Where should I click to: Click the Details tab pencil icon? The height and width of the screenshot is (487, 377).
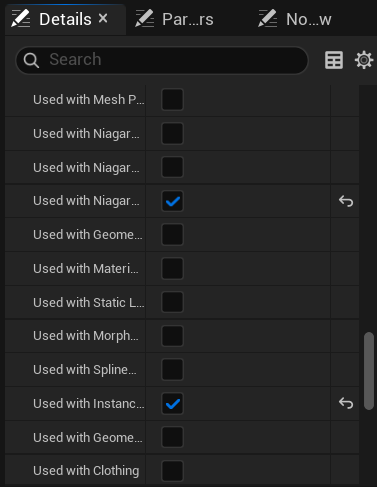tap(21, 18)
